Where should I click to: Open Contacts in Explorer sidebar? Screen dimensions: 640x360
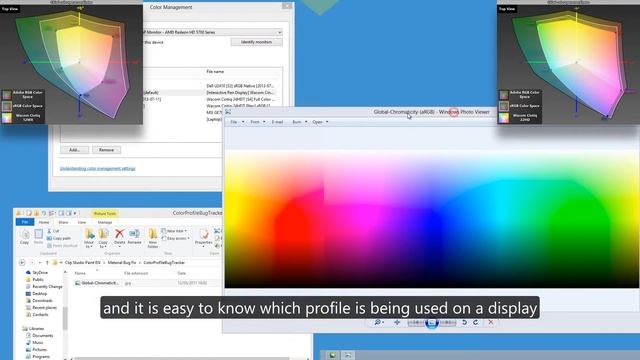click(37, 315)
